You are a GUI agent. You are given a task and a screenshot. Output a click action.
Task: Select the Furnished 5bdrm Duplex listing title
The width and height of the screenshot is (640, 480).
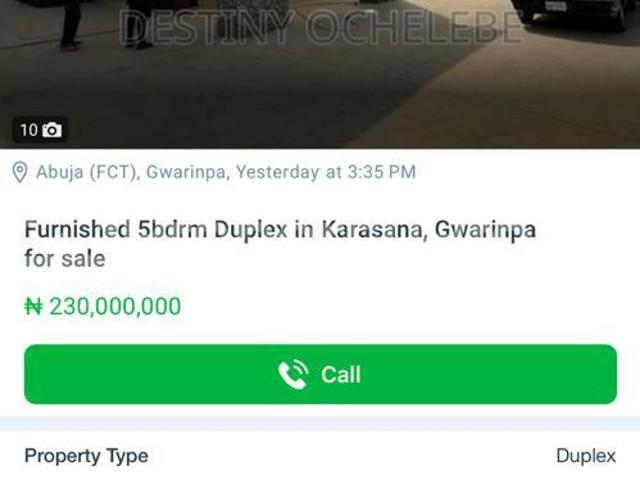280,244
